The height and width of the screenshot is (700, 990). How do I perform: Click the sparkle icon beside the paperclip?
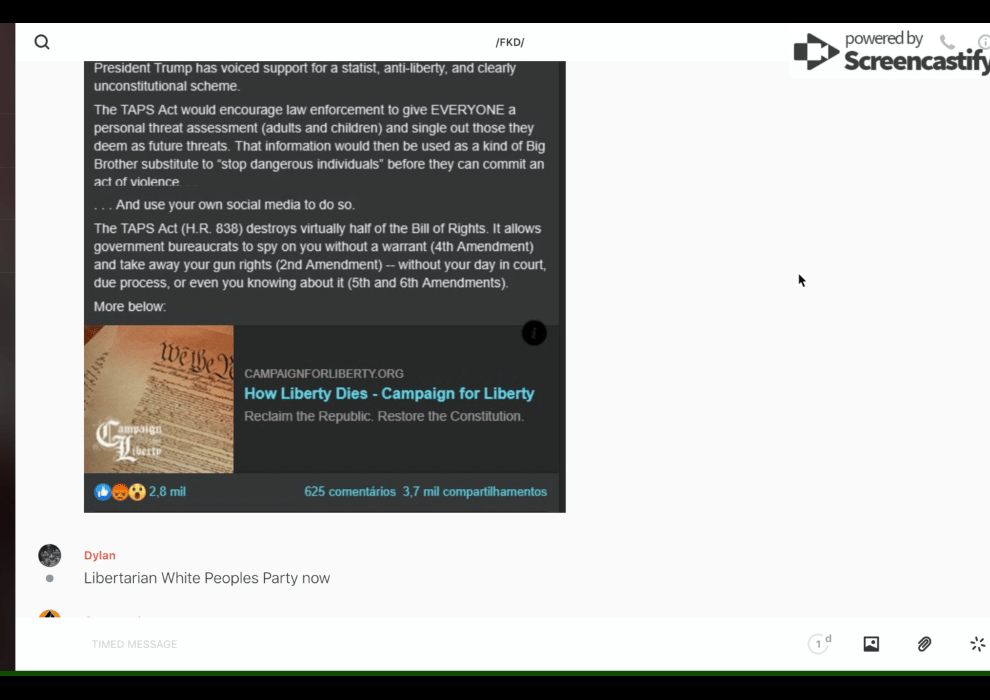977,644
